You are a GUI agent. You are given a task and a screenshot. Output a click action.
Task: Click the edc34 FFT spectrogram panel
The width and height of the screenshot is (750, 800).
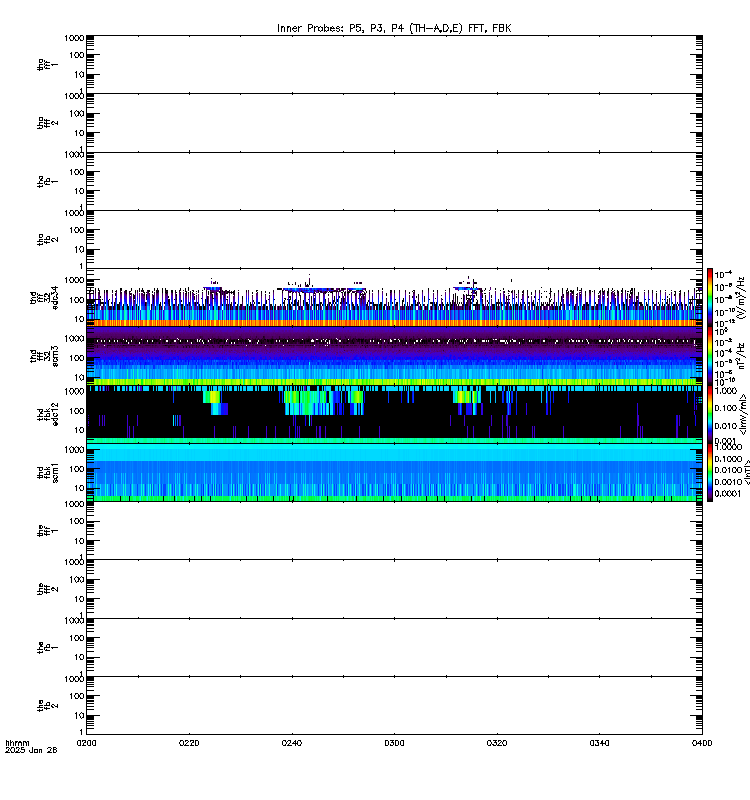point(394,297)
